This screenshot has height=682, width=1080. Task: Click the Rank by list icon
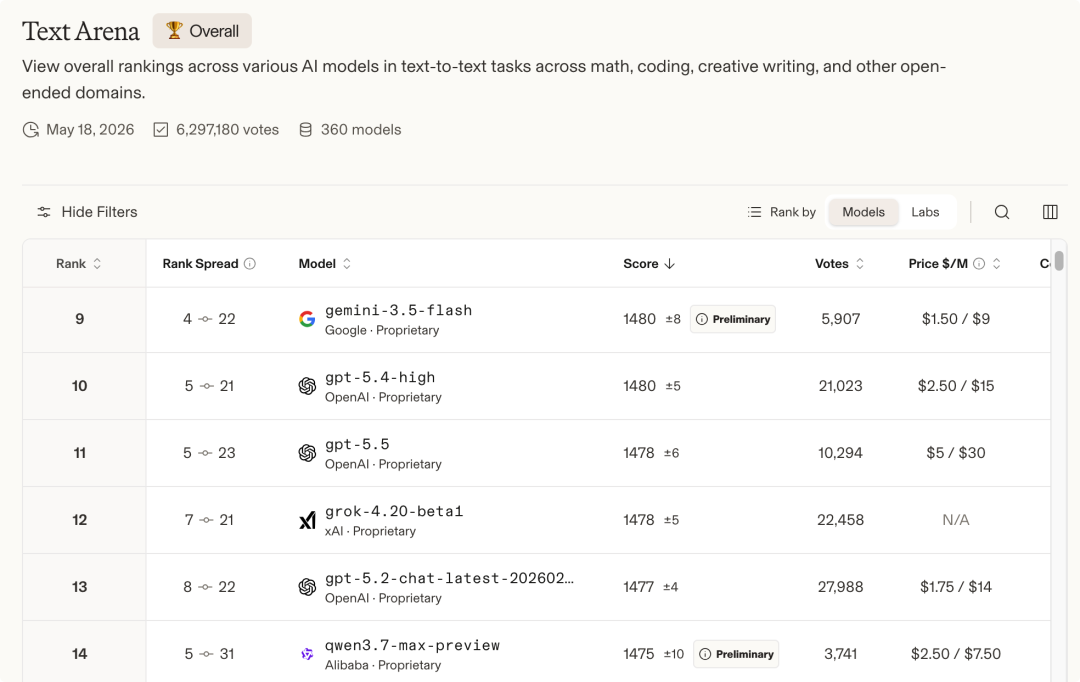755,212
